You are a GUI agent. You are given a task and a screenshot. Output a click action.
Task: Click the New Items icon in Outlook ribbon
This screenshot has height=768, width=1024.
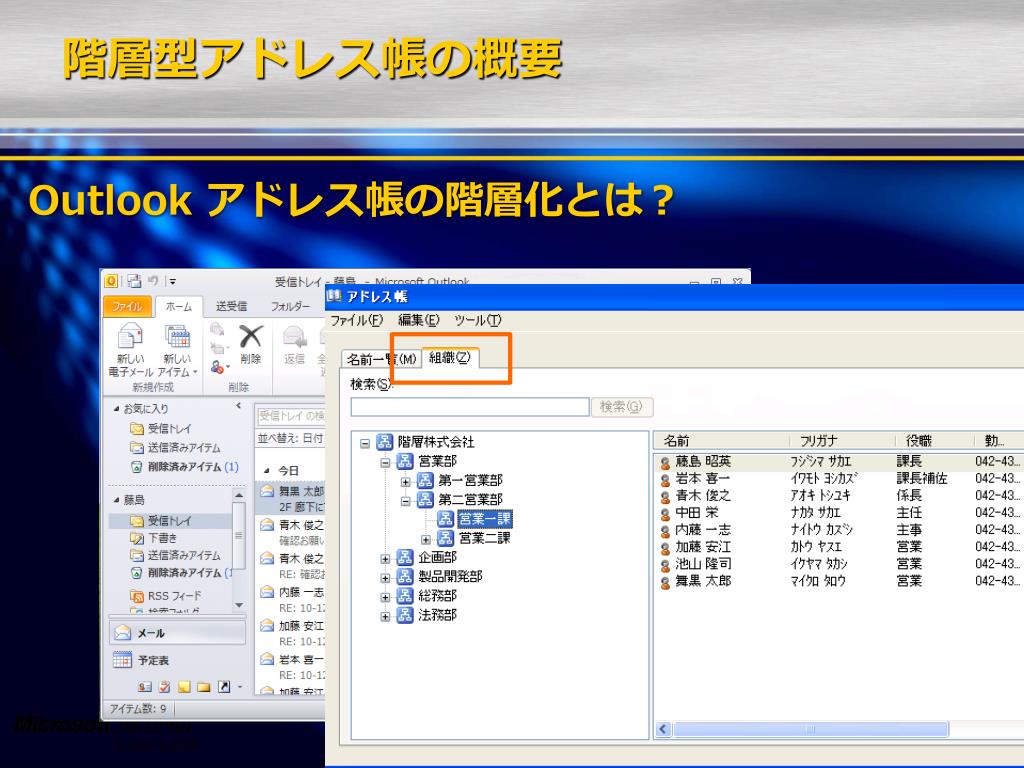pos(177,337)
